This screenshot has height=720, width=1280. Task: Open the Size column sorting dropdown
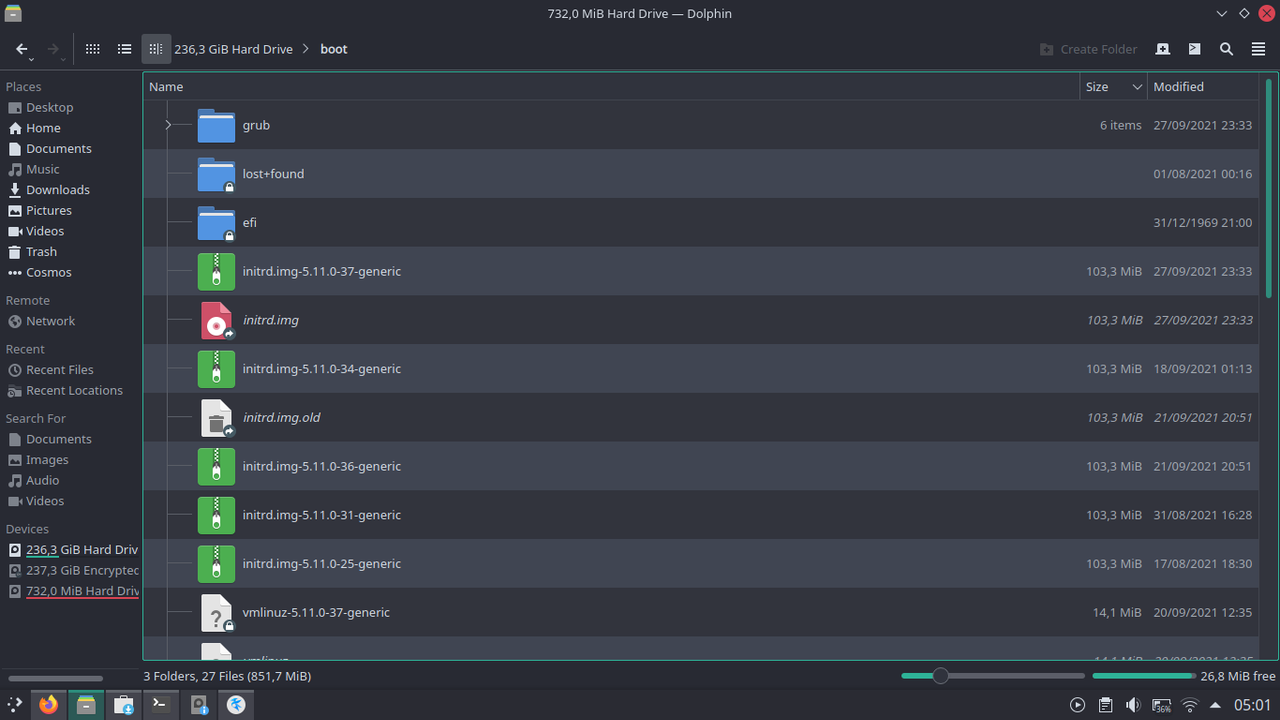pyautogui.click(x=1138, y=87)
